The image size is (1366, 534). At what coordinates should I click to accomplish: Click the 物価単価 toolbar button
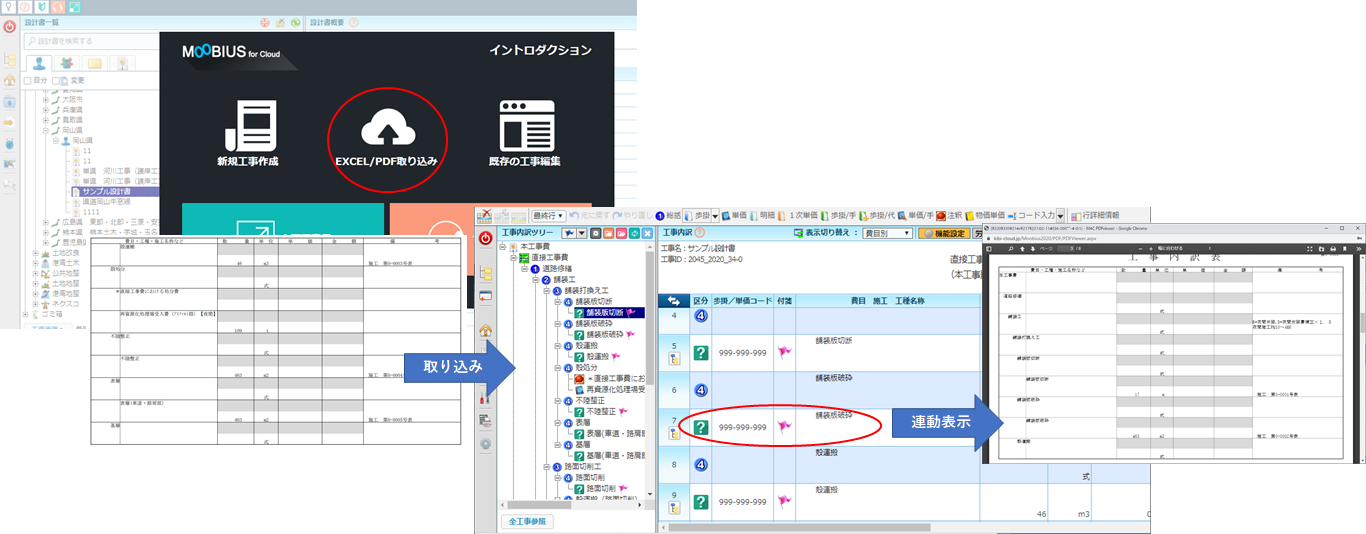[984, 215]
